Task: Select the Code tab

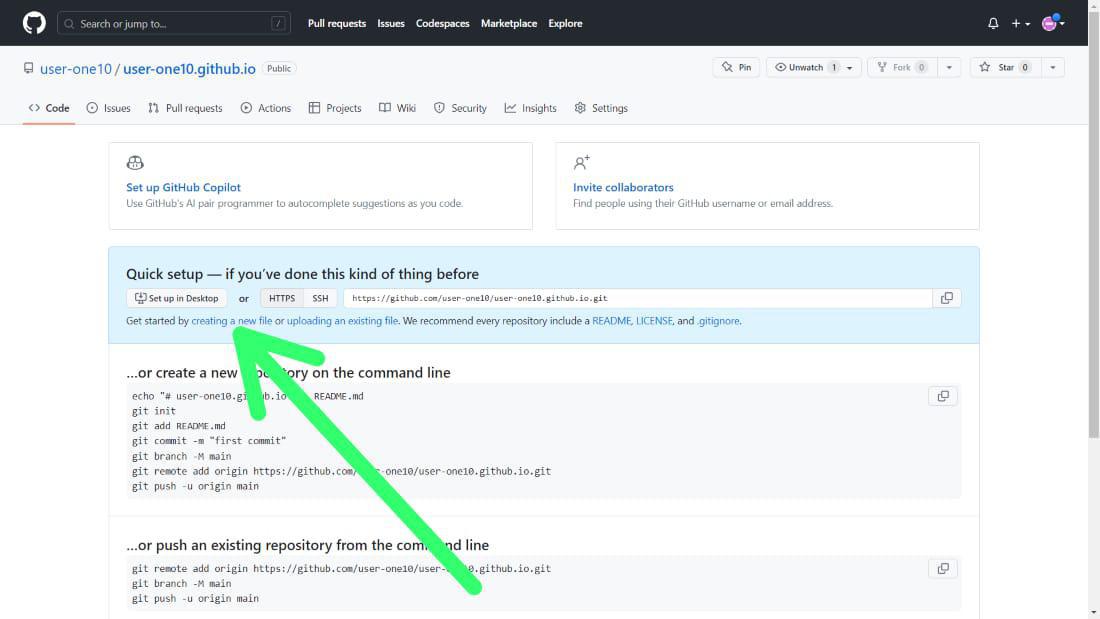Action: (48, 108)
